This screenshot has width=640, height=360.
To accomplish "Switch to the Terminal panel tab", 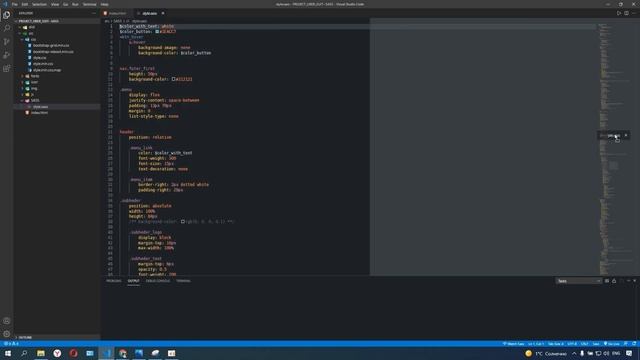I will click(x=183, y=281).
